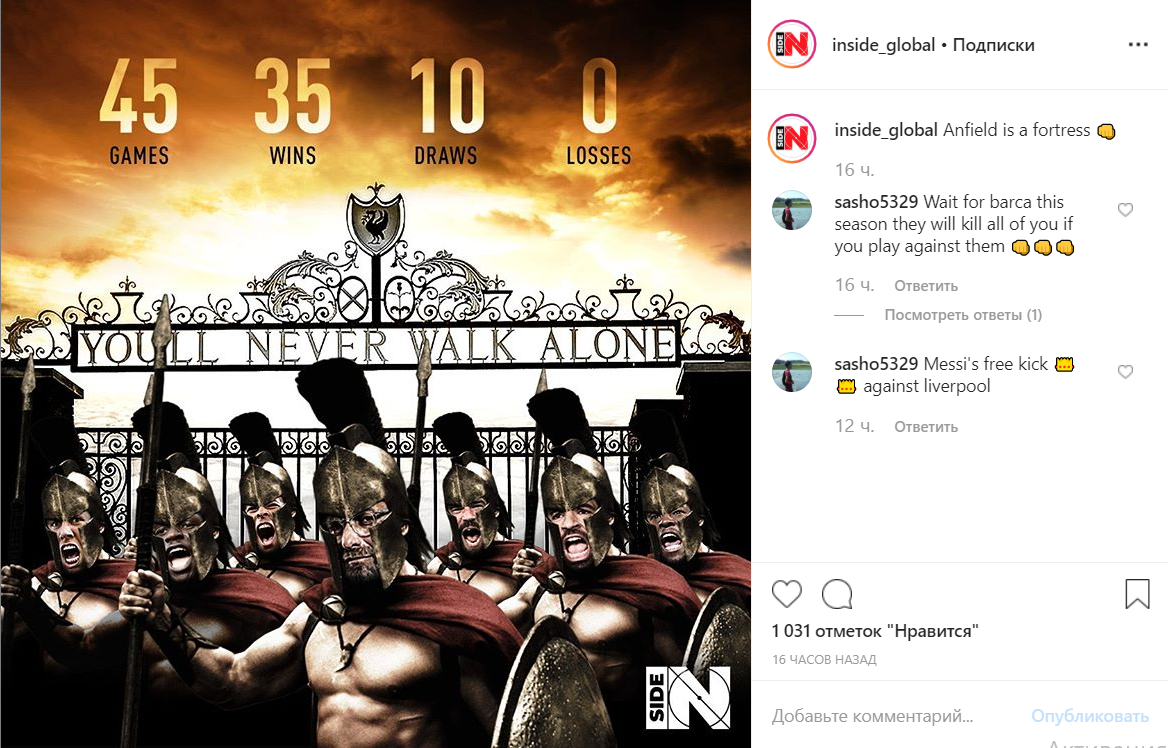Toggle the Подписки following status
The height and width of the screenshot is (748, 1168).
(x=994, y=45)
